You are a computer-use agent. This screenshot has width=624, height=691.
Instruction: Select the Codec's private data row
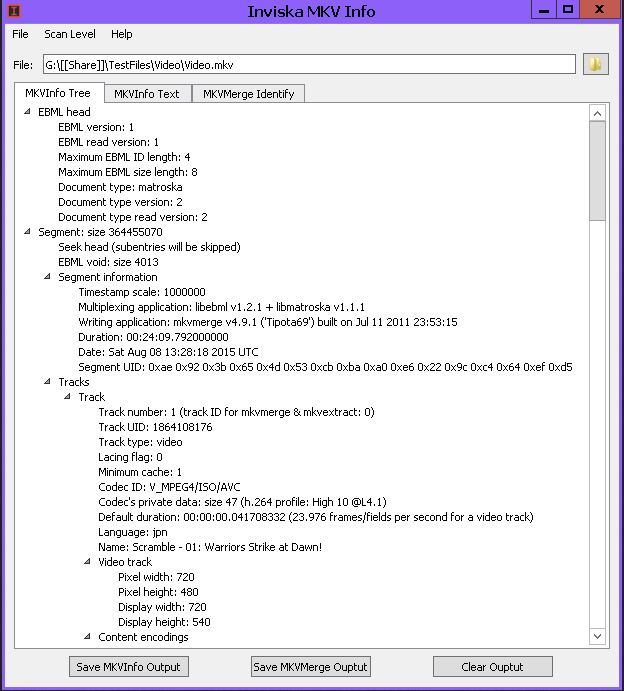tap(242, 502)
